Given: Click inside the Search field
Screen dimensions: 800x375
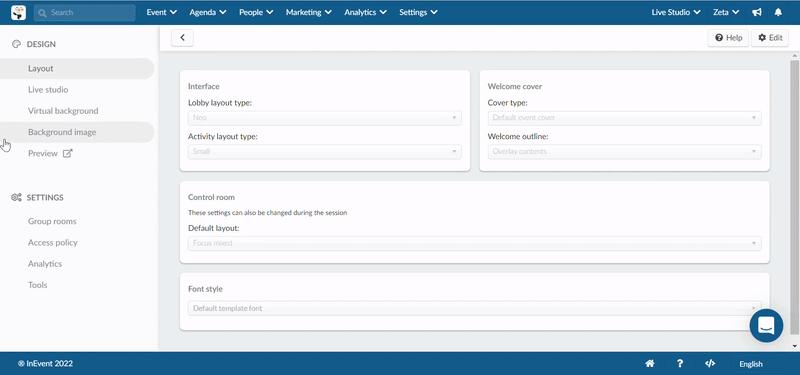Looking at the screenshot, I should pos(85,12).
